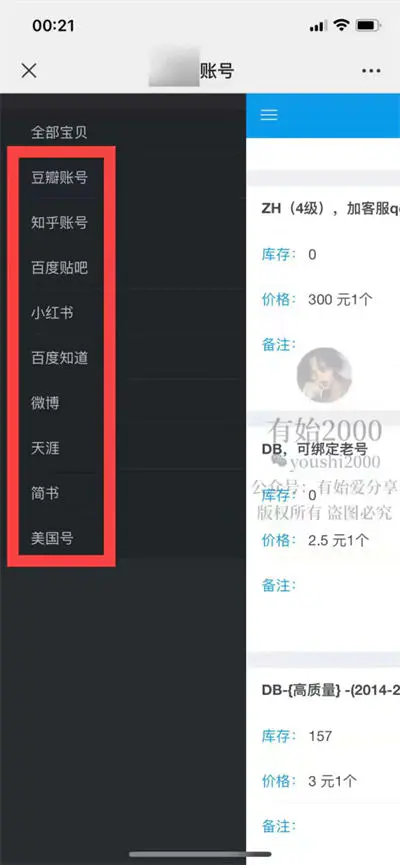Tap the hamburger menu icon
The height and width of the screenshot is (865, 400).
tap(269, 114)
